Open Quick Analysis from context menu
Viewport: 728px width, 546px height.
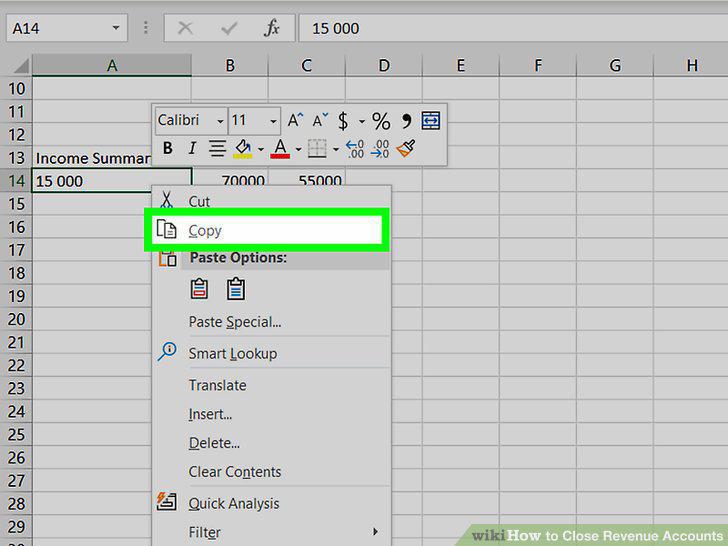[272, 503]
